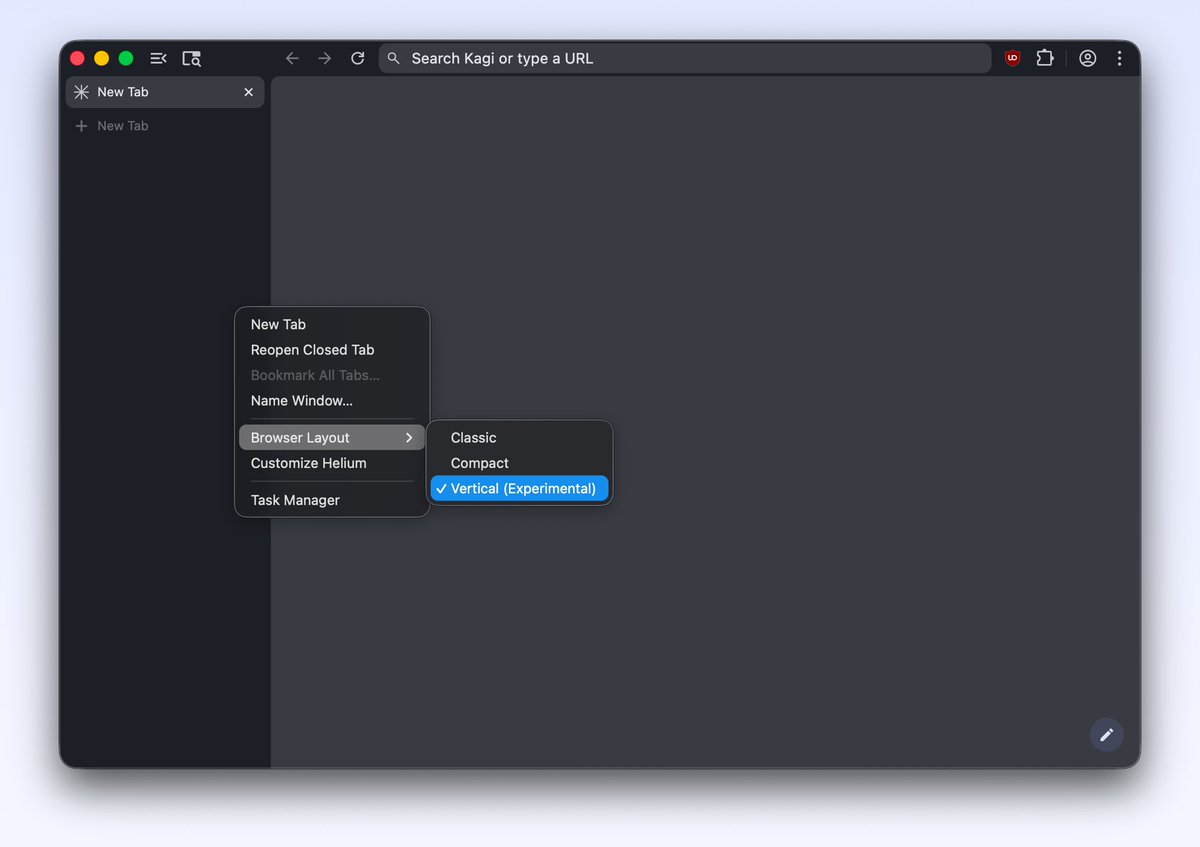The image size is (1200, 847).
Task: Open the uBlock Origin shield extension
Action: (1013, 58)
